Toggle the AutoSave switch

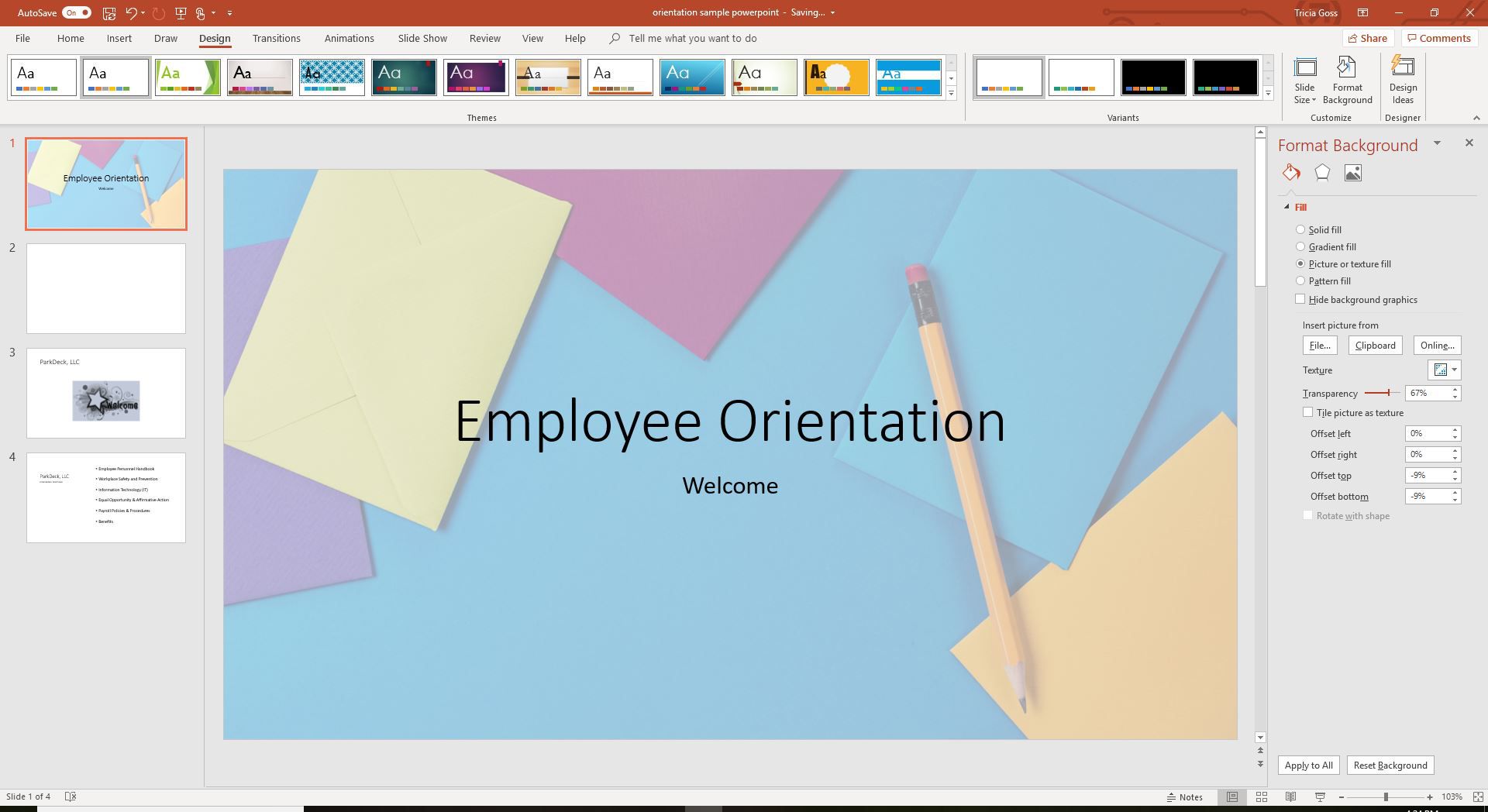click(x=77, y=13)
